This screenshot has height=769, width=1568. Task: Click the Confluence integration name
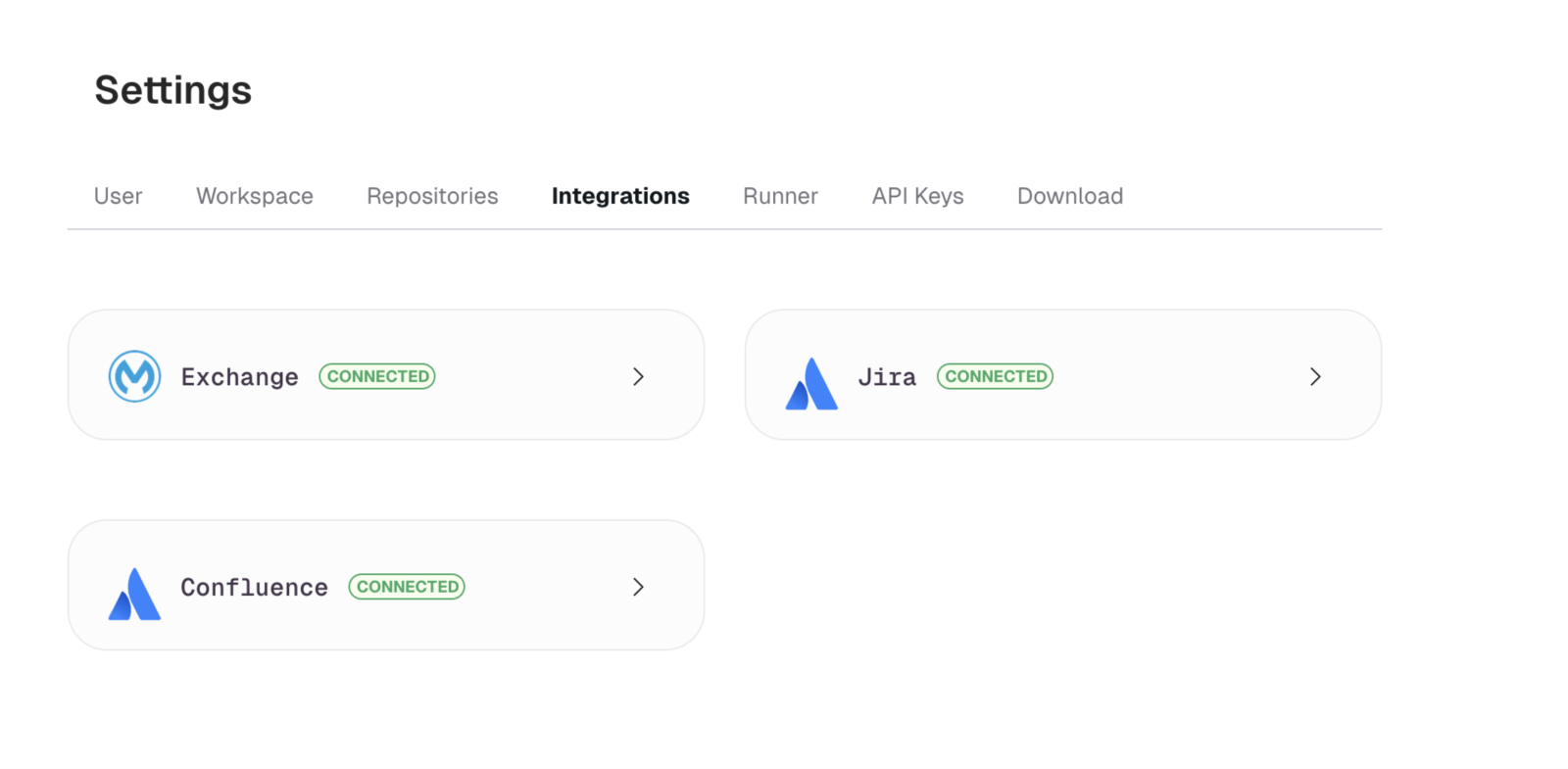click(255, 588)
